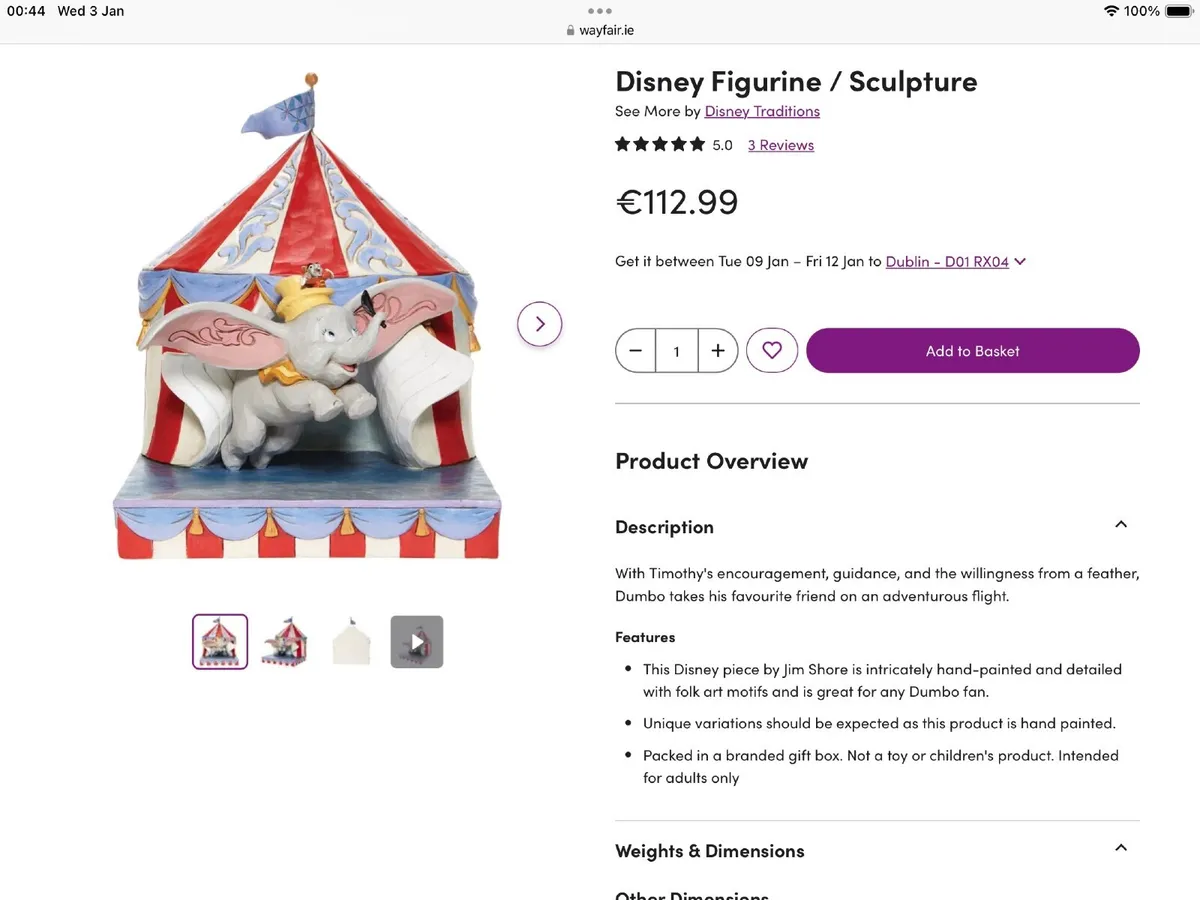This screenshot has width=1200, height=900.
Task: Collapse the Weights & Dimensions section
Action: (1121, 847)
